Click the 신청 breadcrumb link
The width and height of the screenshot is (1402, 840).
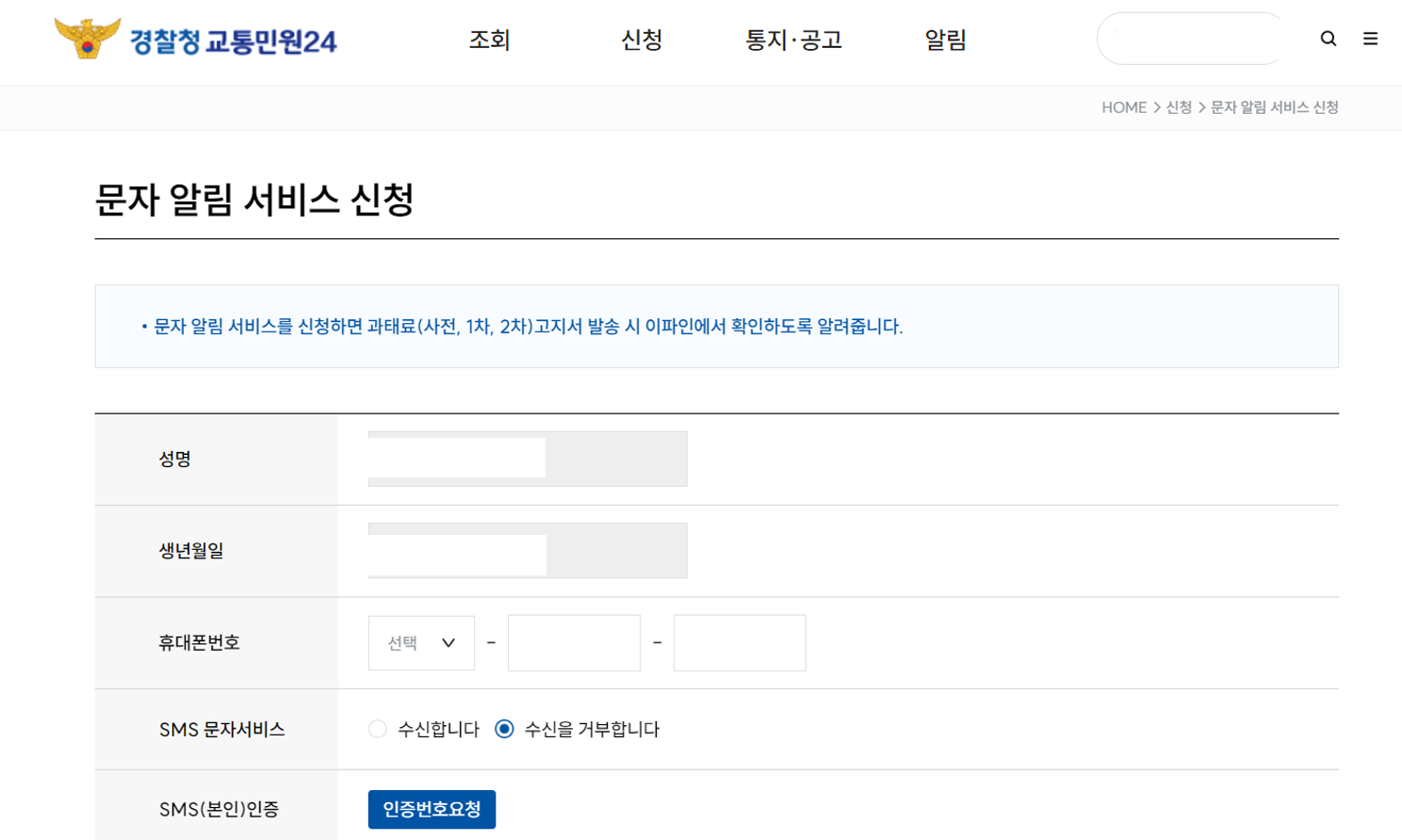[1181, 107]
